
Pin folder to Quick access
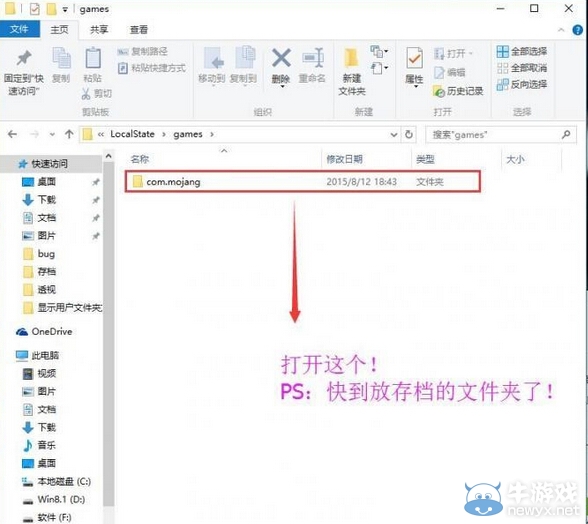[x=24, y=72]
